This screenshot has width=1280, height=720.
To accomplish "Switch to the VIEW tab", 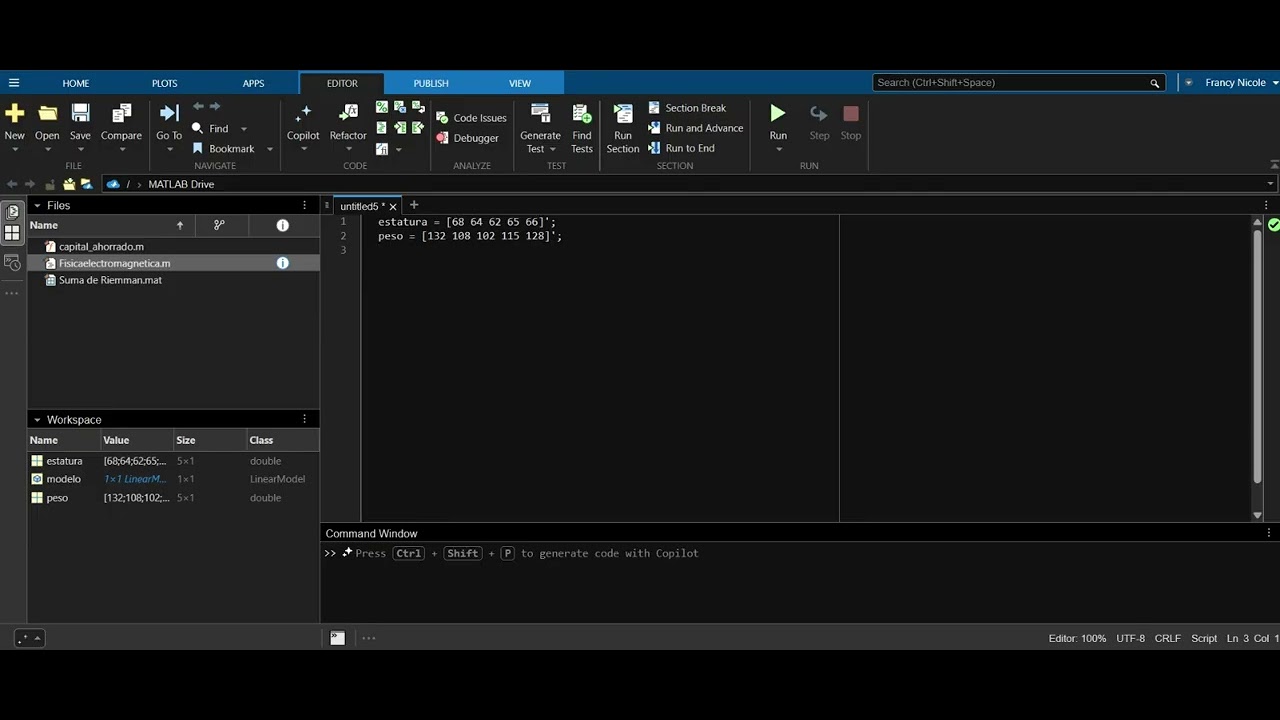I will (520, 83).
